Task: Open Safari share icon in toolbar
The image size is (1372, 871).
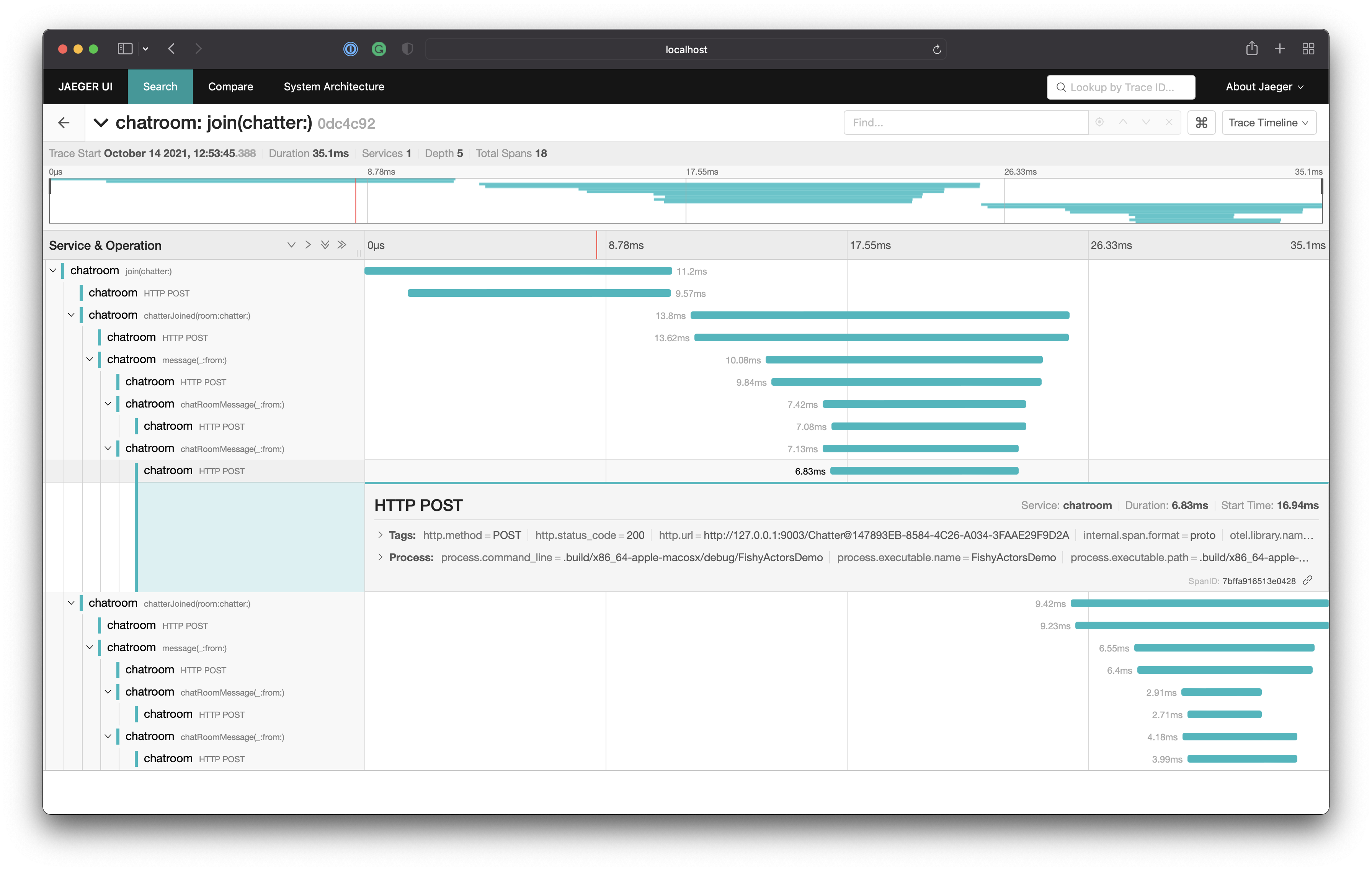Action: pyautogui.click(x=1251, y=48)
